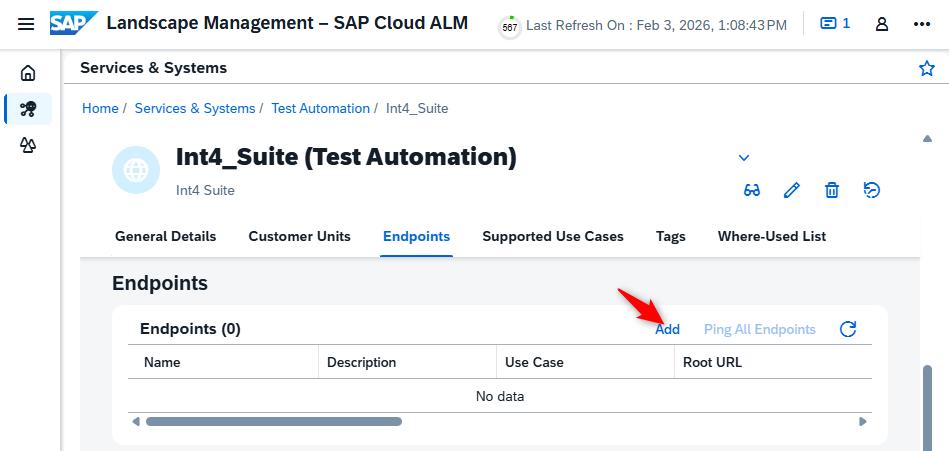Delete Int4_Suite using trash icon
This screenshot has width=949, height=451.
(832, 191)
